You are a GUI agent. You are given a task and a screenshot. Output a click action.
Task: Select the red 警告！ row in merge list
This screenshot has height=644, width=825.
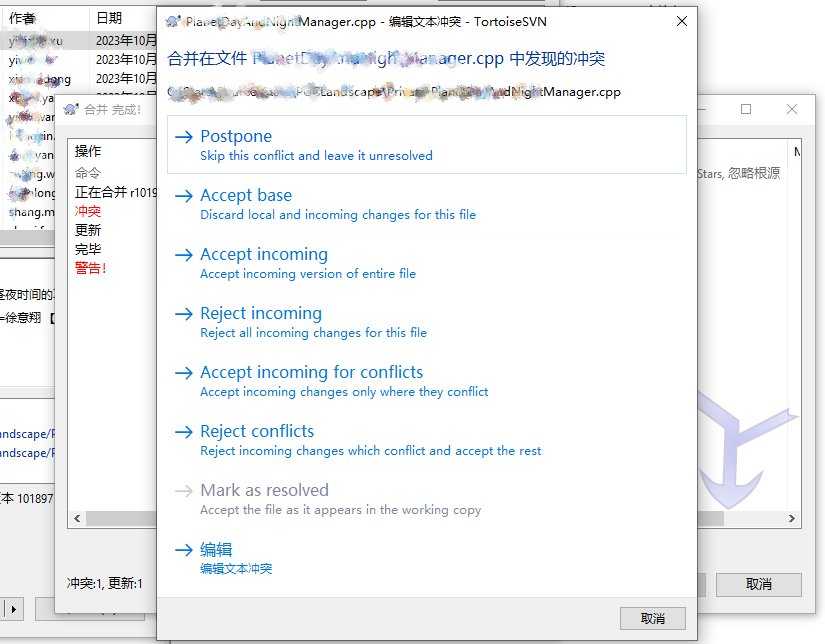[90, 268]
